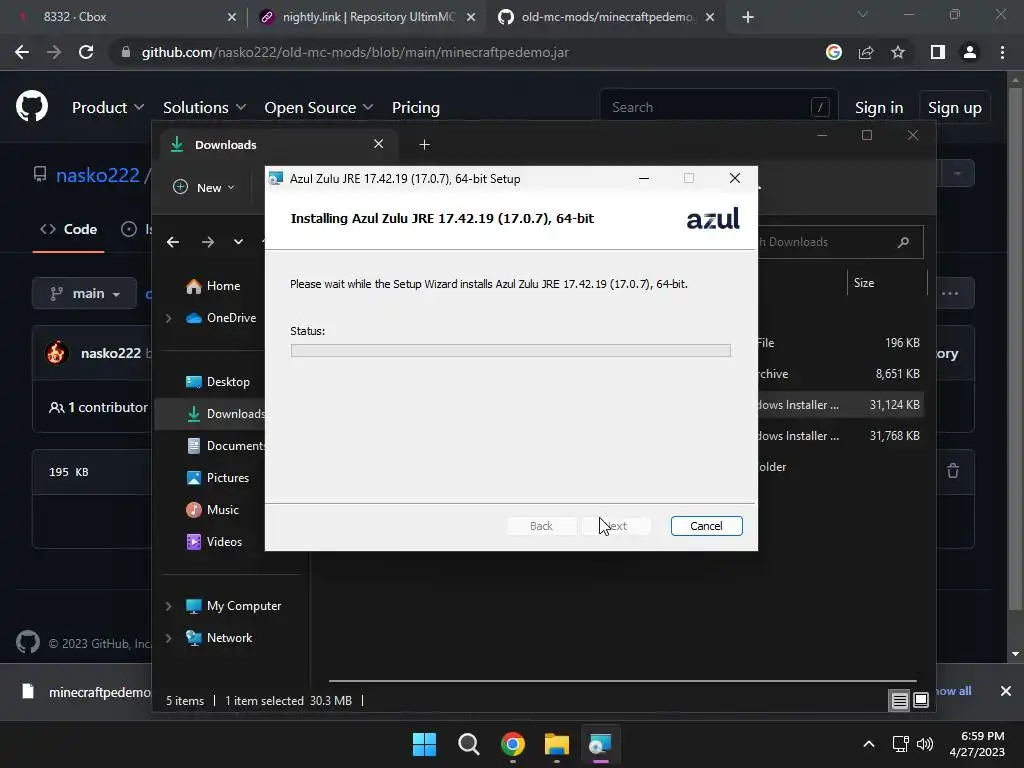Open a new Chrome tab
This screenshot has height=768, width=1024.
click(748, 17)
